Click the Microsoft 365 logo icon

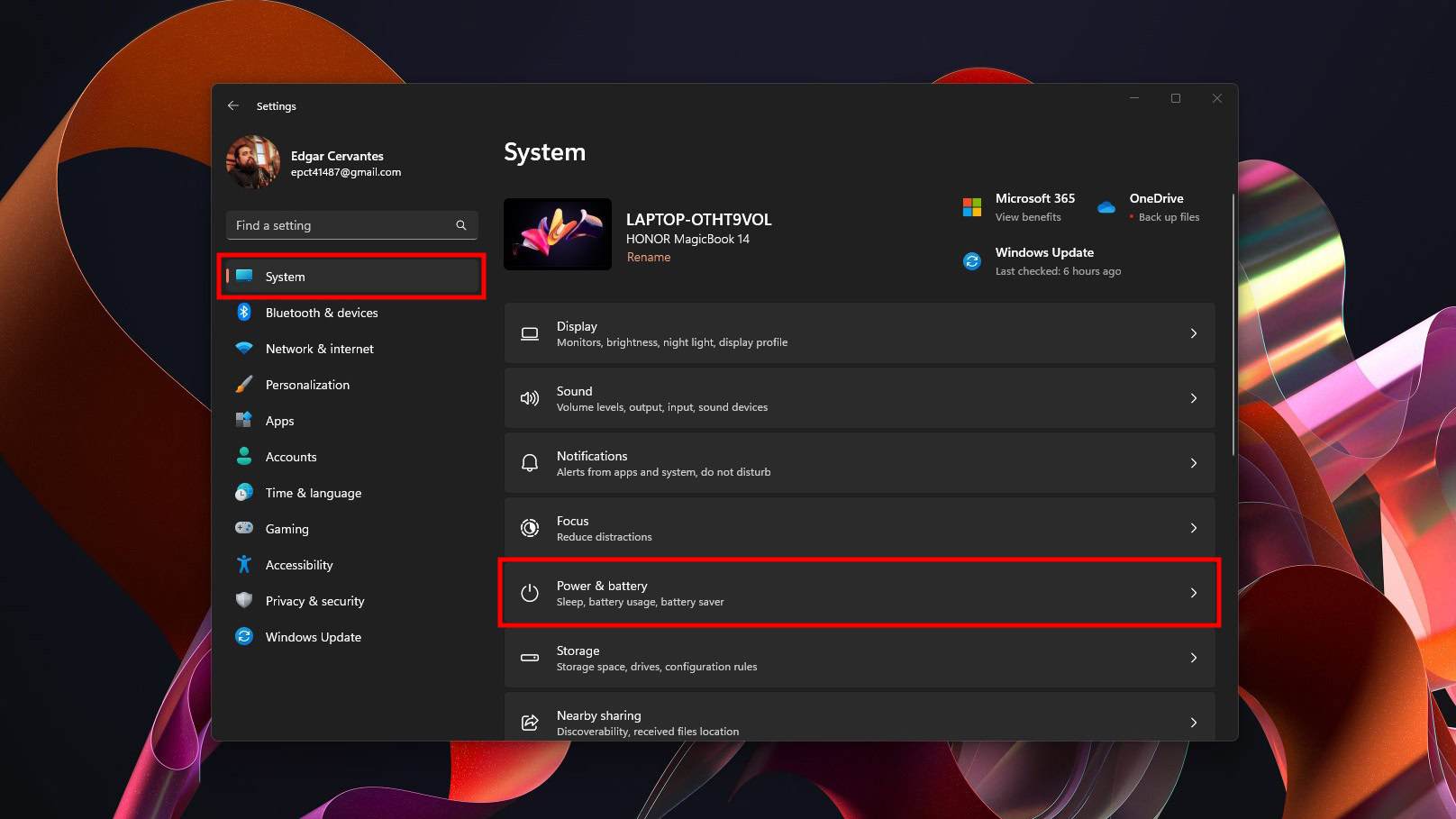pyautogui.click(x=971, y=207)
